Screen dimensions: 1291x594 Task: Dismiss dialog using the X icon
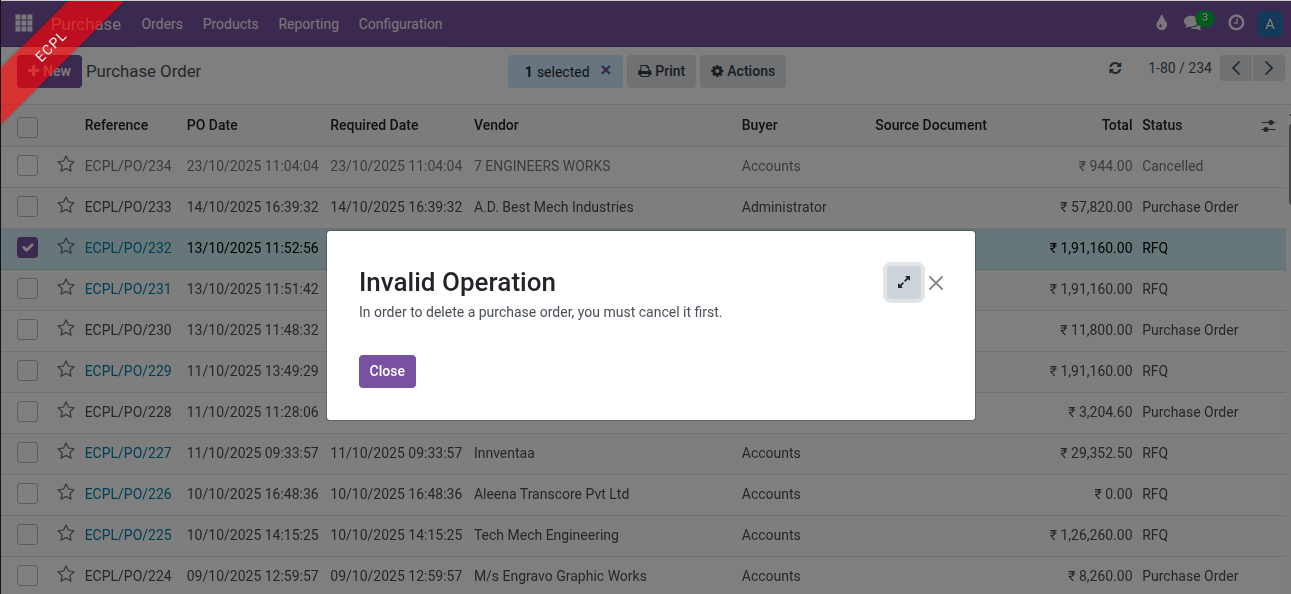(936, 283)
